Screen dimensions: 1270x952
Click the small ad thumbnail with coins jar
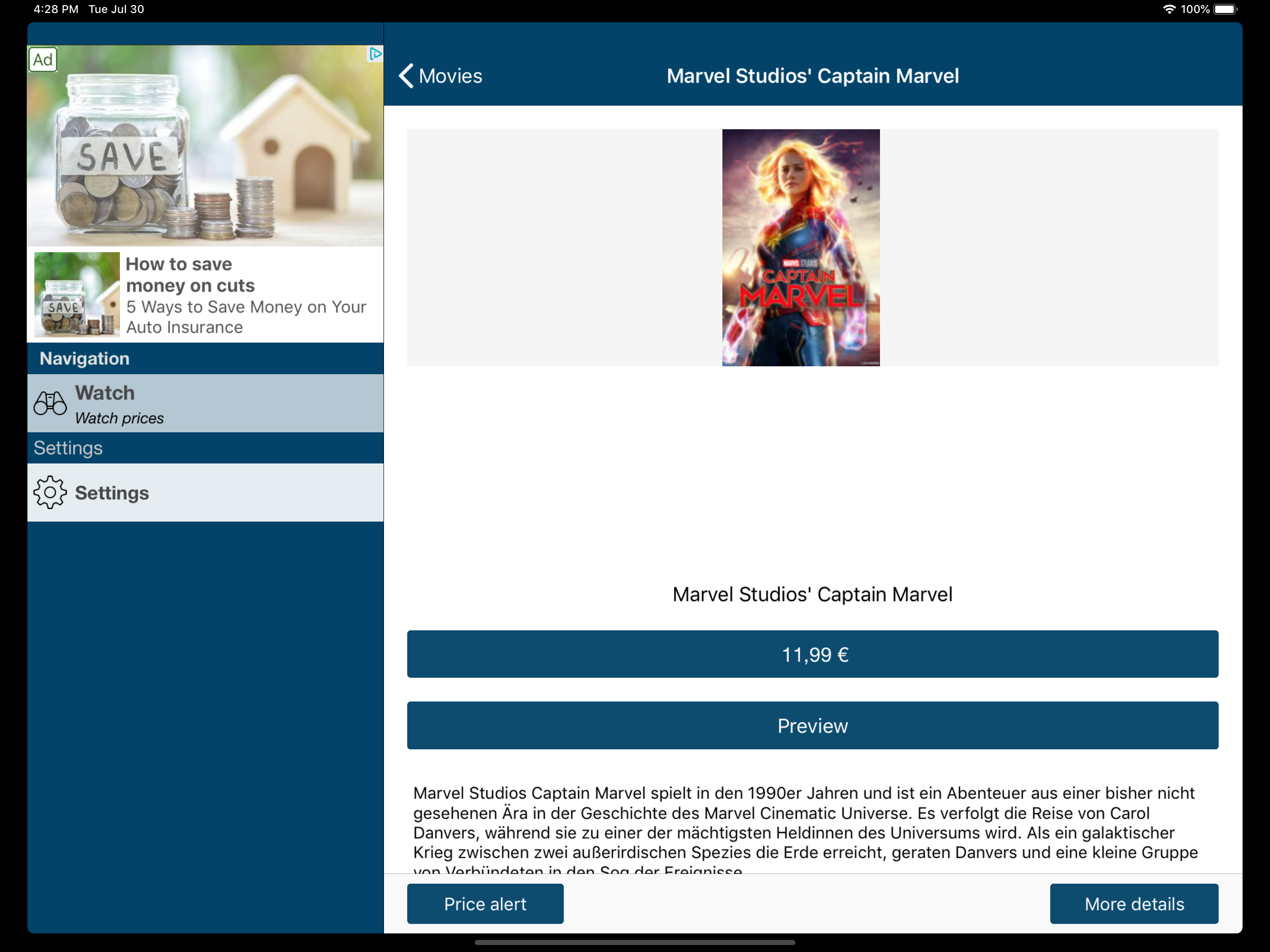click(77, 295)
